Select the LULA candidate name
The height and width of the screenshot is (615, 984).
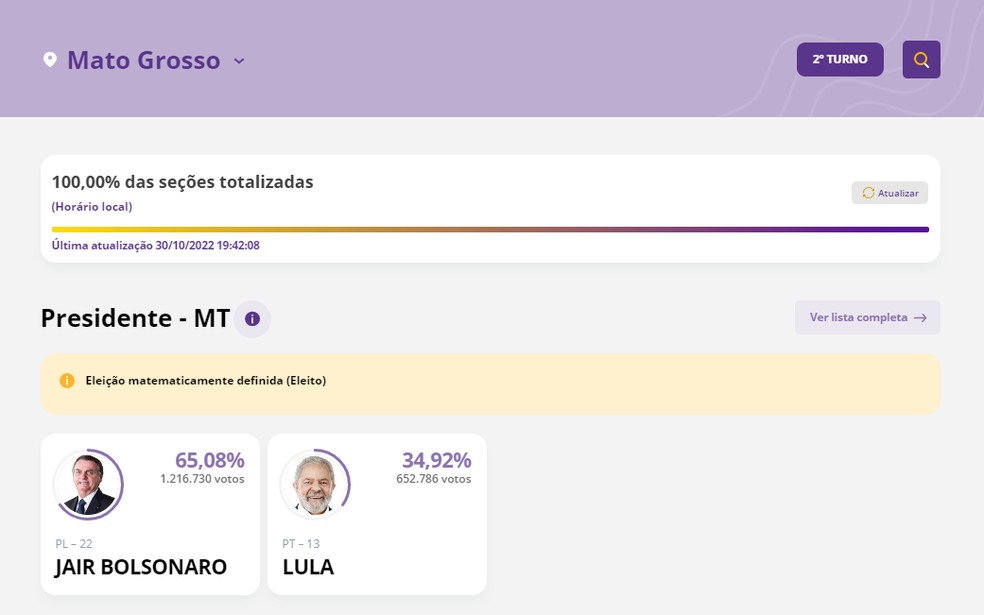point(308,567)
